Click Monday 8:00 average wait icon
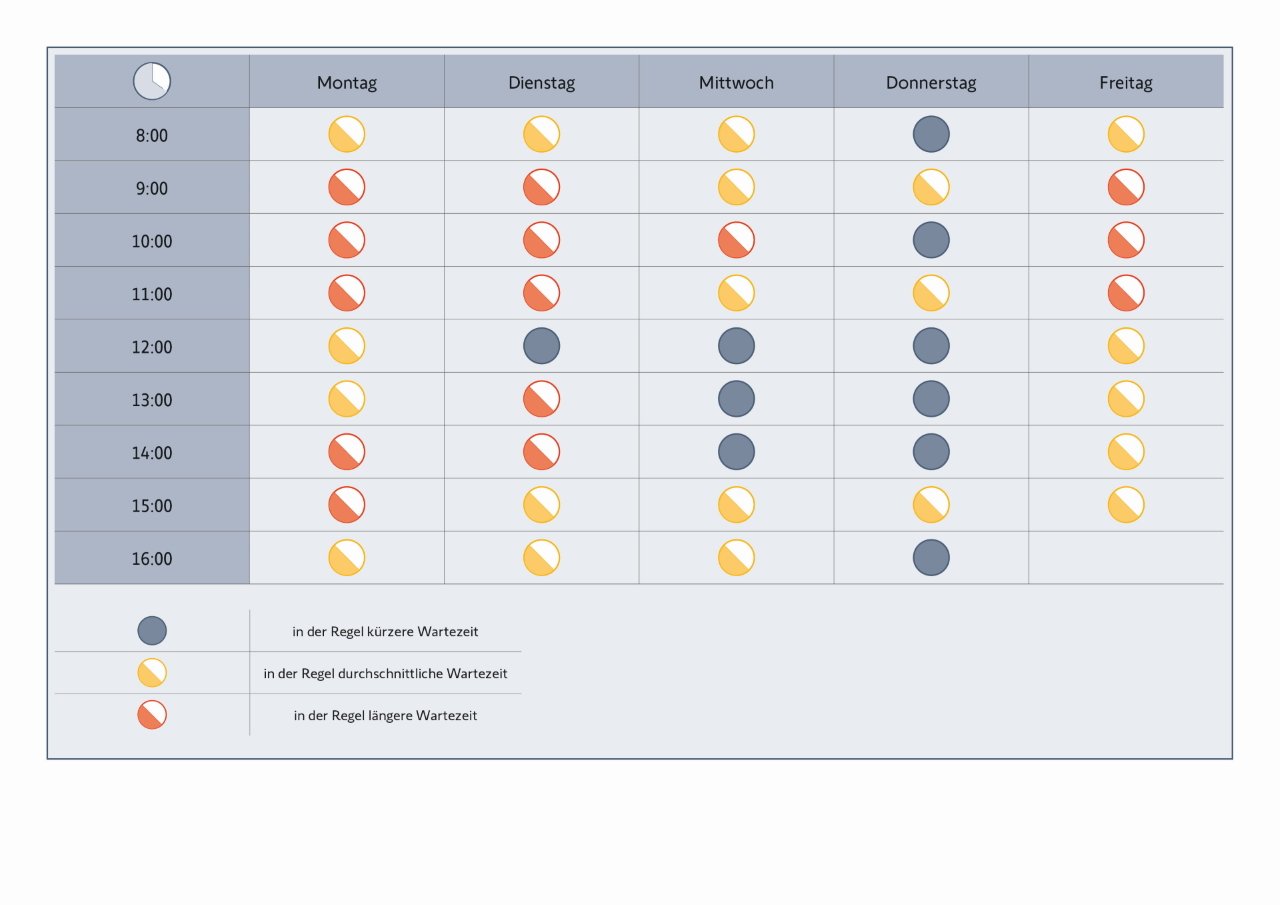Image resolution: width=1280 pixels, height=905 pixels. pos(347,134)
